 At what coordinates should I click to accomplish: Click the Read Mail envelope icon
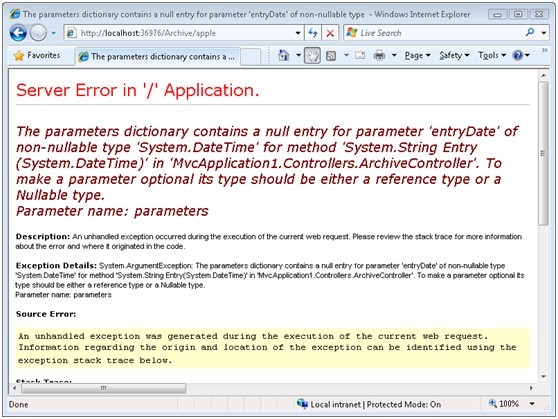coord(360,56)
